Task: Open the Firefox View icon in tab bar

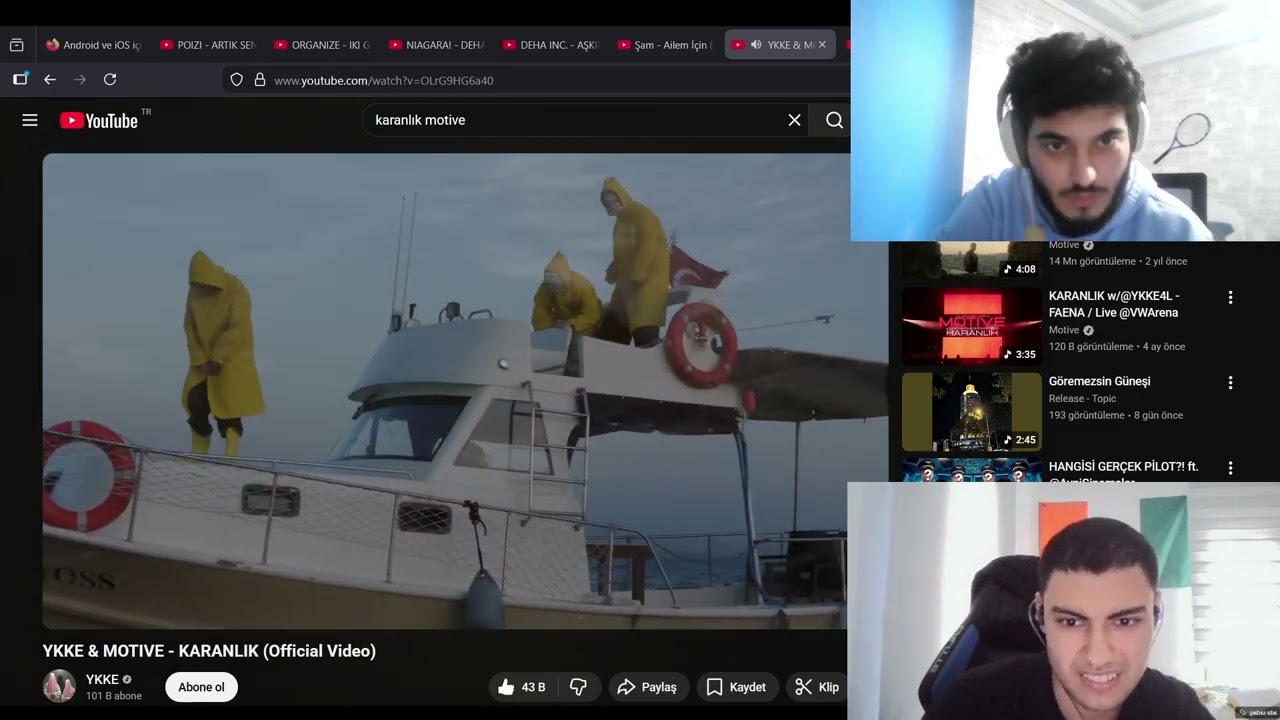Action: [16, 45]
